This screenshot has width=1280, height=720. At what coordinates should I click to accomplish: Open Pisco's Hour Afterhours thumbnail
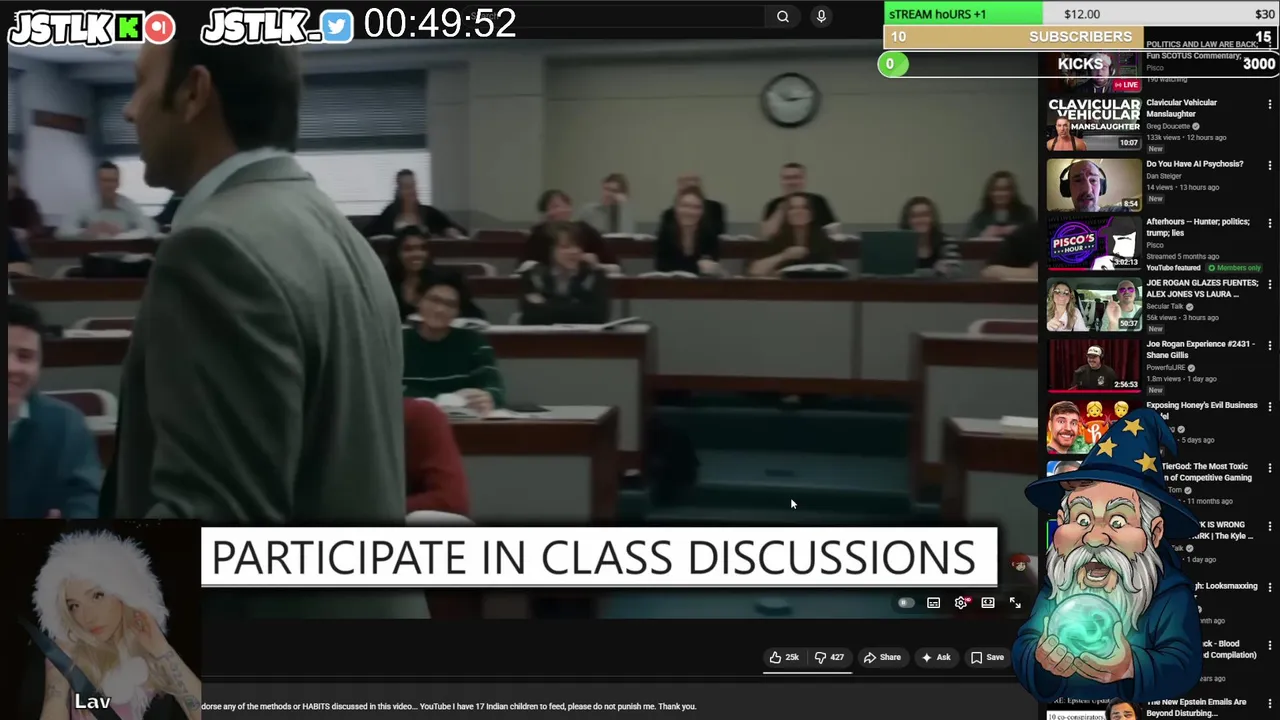(x=1093, y=244)
